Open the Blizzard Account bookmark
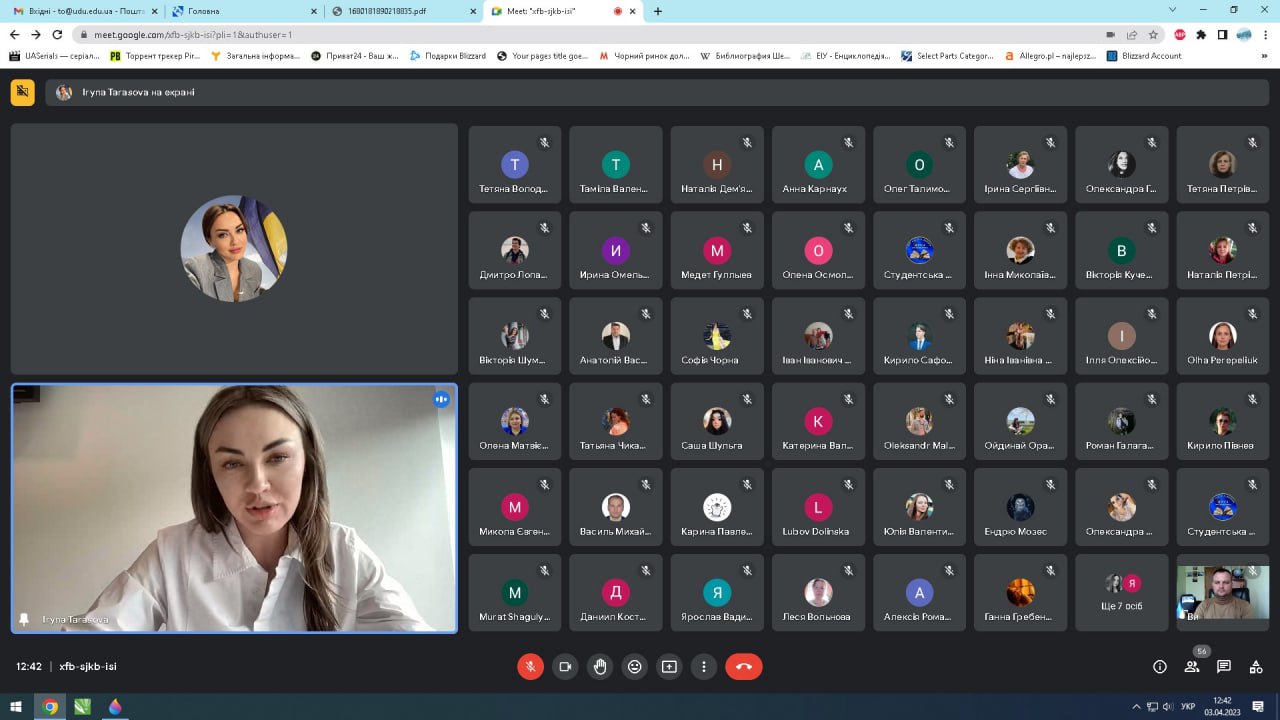 pyautogui.click(x=1144, y=56)
